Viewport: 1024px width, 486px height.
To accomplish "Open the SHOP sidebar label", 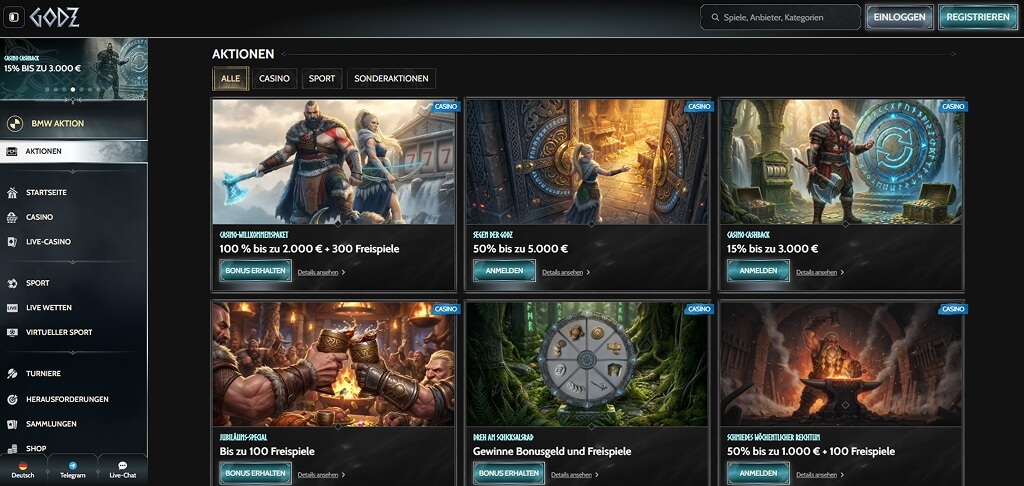I will [x=36, y=449].
